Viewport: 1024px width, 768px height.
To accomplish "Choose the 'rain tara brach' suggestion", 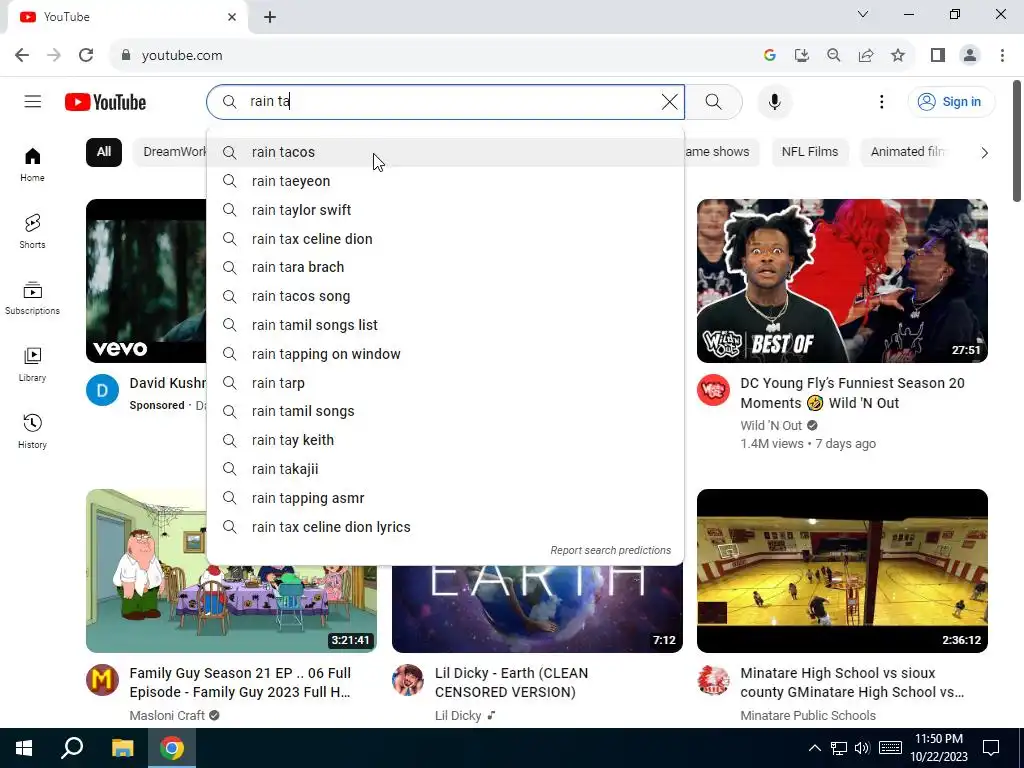I will pos(445,267).
